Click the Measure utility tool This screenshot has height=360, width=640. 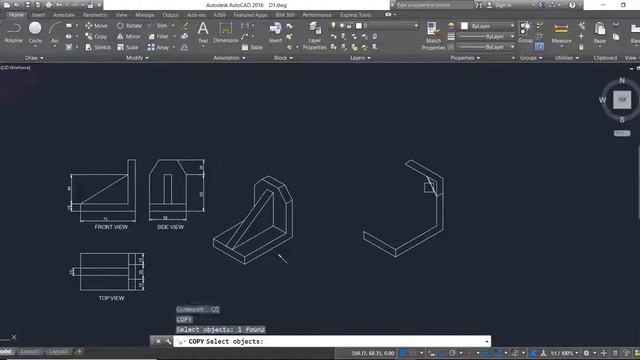(561, 33)
